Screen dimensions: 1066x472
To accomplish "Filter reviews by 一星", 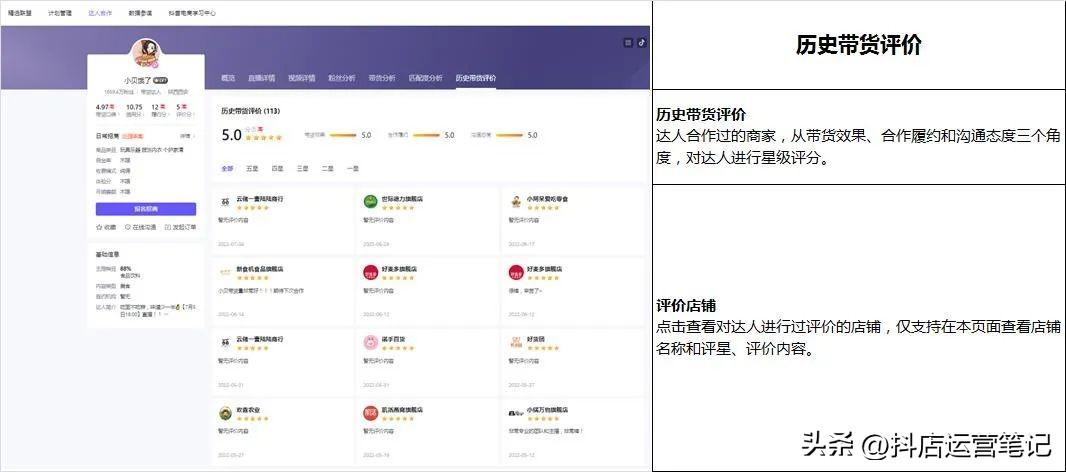I will pos(353,168).
